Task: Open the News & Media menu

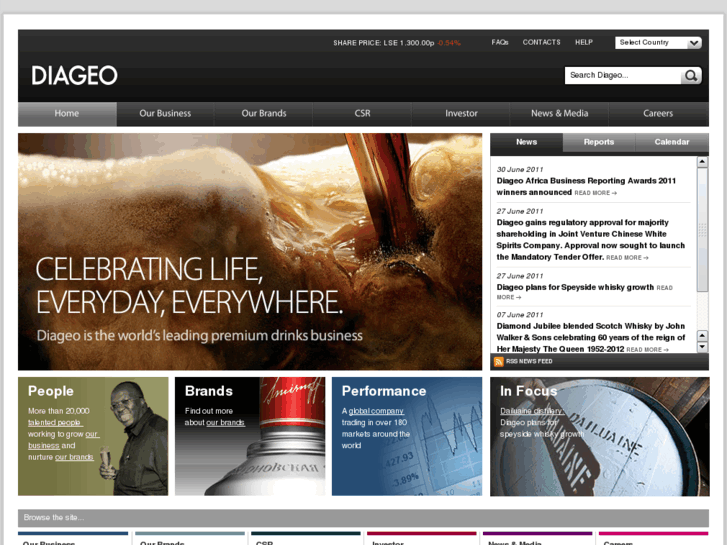Action: 560,114
